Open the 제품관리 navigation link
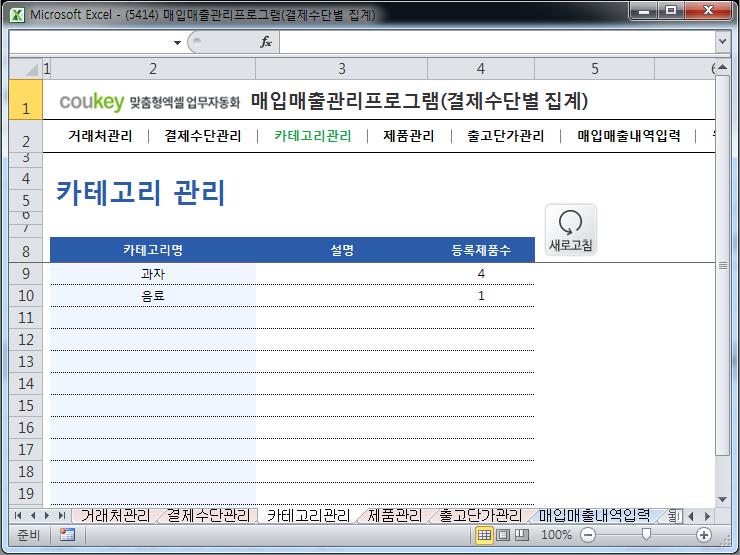 pos(408,136)
